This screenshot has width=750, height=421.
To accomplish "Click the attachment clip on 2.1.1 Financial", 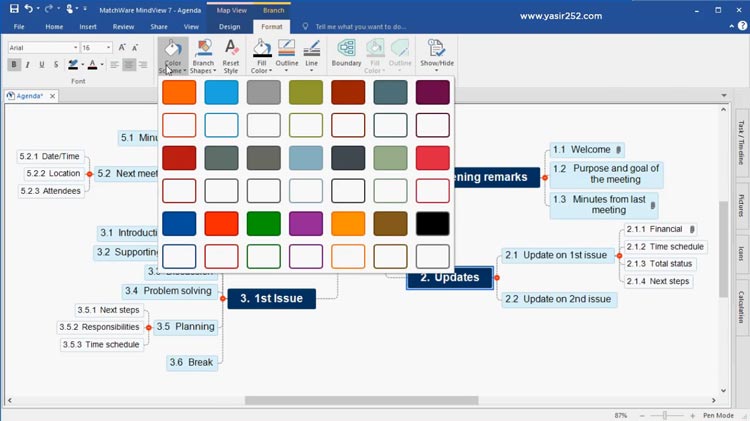I will tap(692, 230).
